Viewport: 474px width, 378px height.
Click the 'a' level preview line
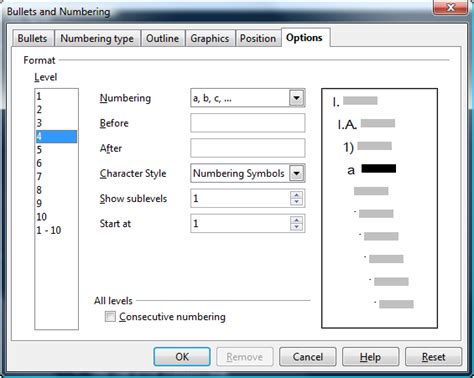[x=372, y=169]
